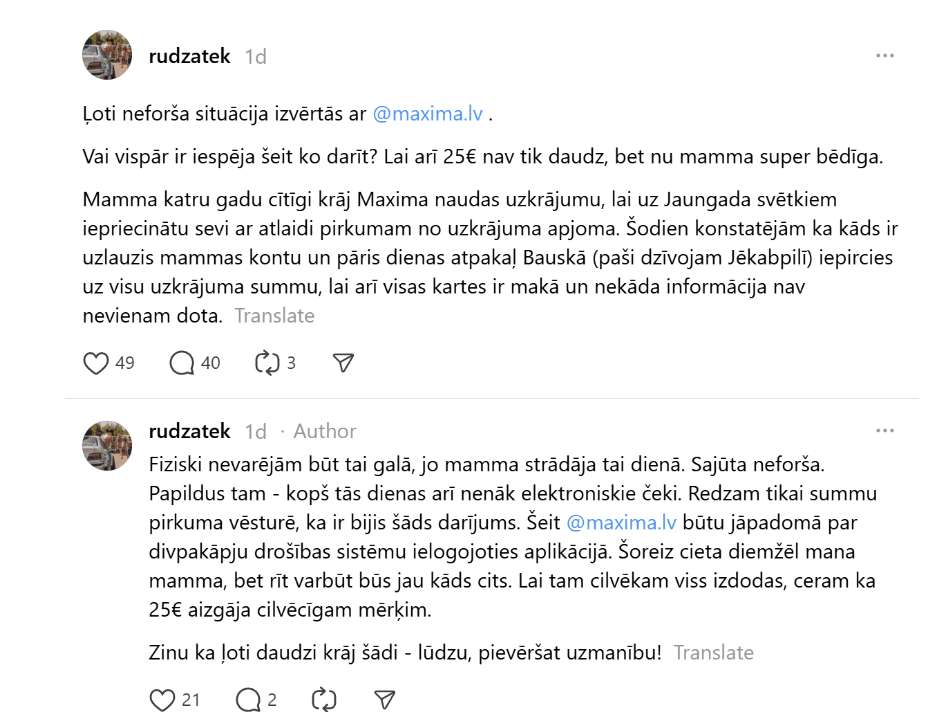Open comments on the first post
Viewport: 926px width, 712px height.
pyautogui.click(x=182, y=363)
